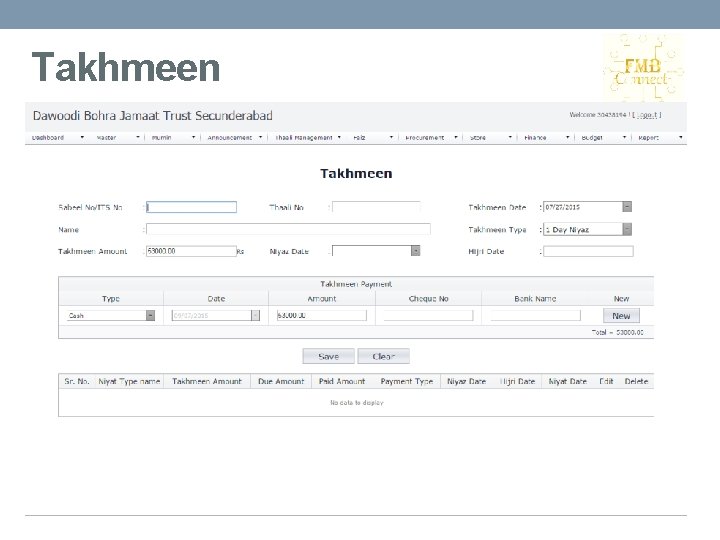The image size is (720, 540).
Task: Open the Thaali Management menu
Action: coord(308,137)
